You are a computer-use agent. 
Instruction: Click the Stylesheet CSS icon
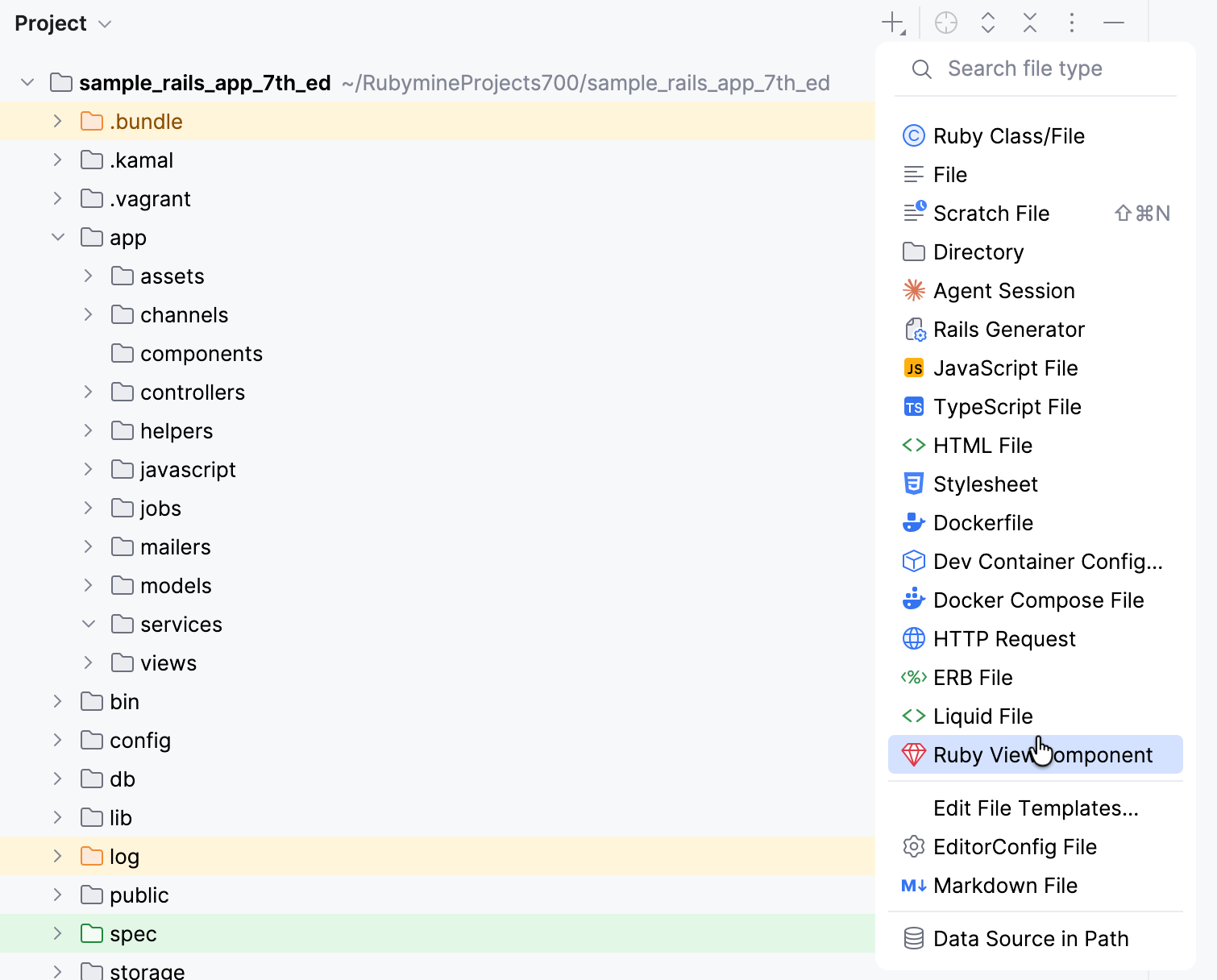(913, 484)
